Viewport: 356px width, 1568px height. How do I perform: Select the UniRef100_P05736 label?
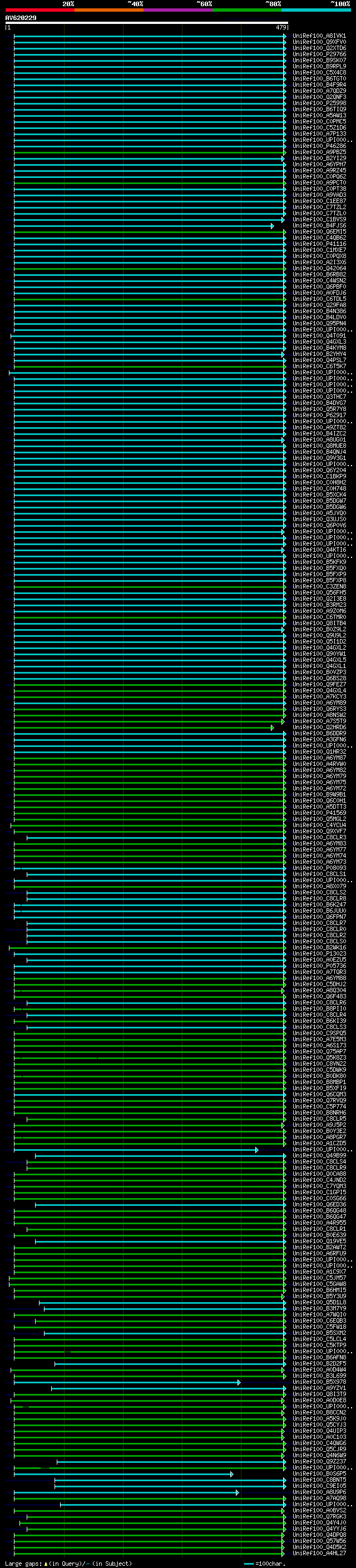tap(319, 966)
